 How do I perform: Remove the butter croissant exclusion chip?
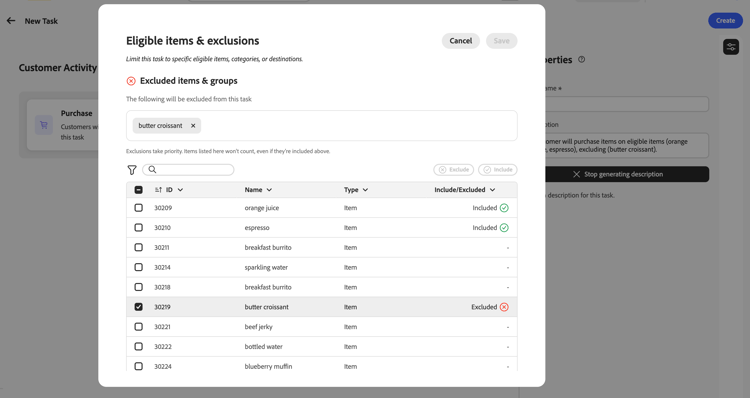pyautogui.click(x=193, y=126)
